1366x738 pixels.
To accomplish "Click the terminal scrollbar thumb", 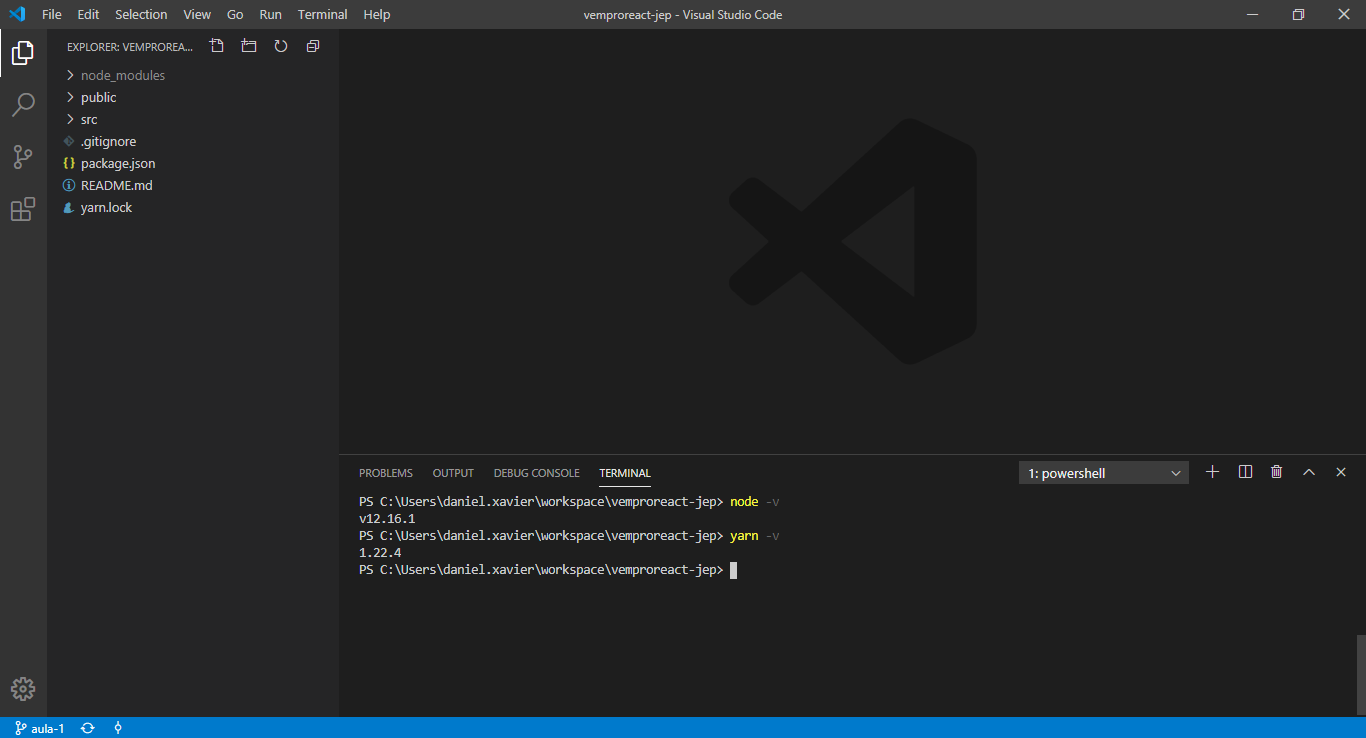I will [x=1361, y=675].
